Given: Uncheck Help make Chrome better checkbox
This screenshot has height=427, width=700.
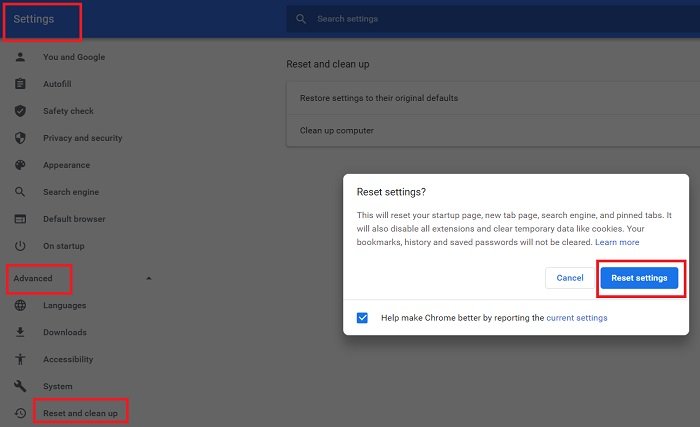Looking at the screenshot, I should 362,318.
